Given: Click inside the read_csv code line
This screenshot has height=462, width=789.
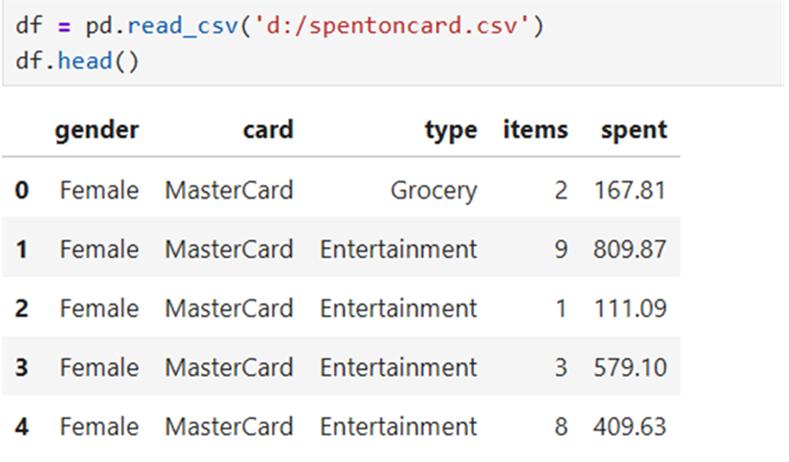Looking at the screenshot, I should [280, 25].
